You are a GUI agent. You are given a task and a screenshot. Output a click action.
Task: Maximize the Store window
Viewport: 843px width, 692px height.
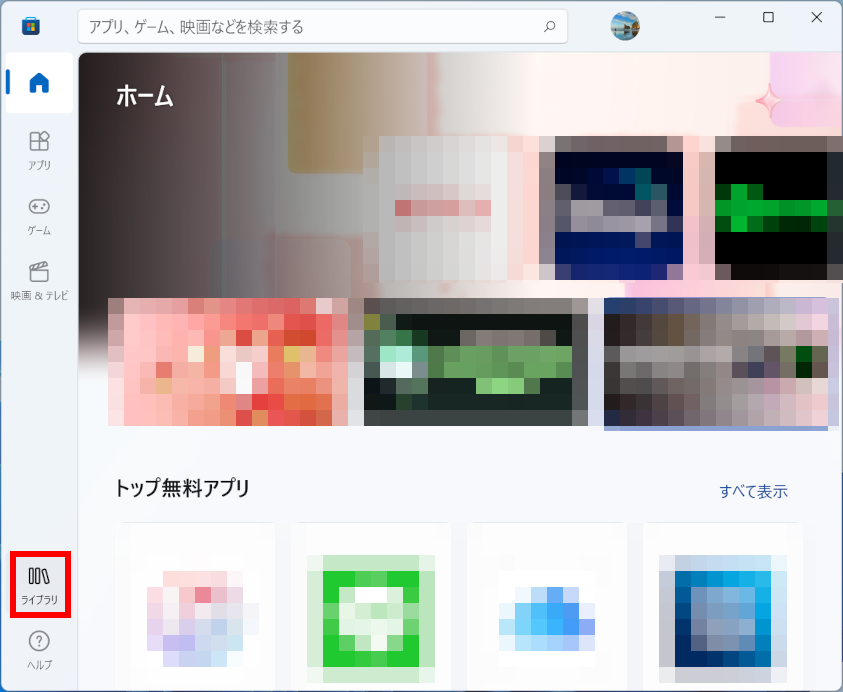coord(768,17)
